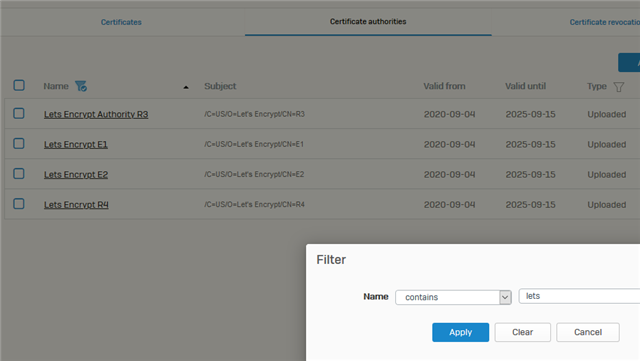Viewport: 640px width, 361px height.
Task: Open the 'contains' filter condition dropdown
Action: (453, 297)
